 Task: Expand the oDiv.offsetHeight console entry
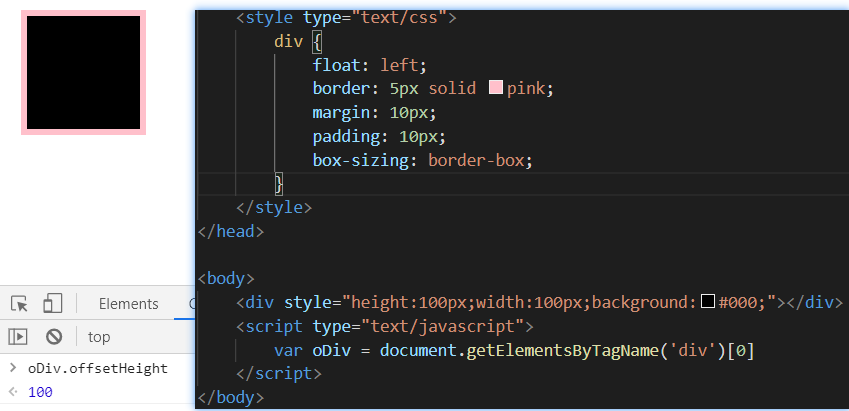(x=12, y=368)
